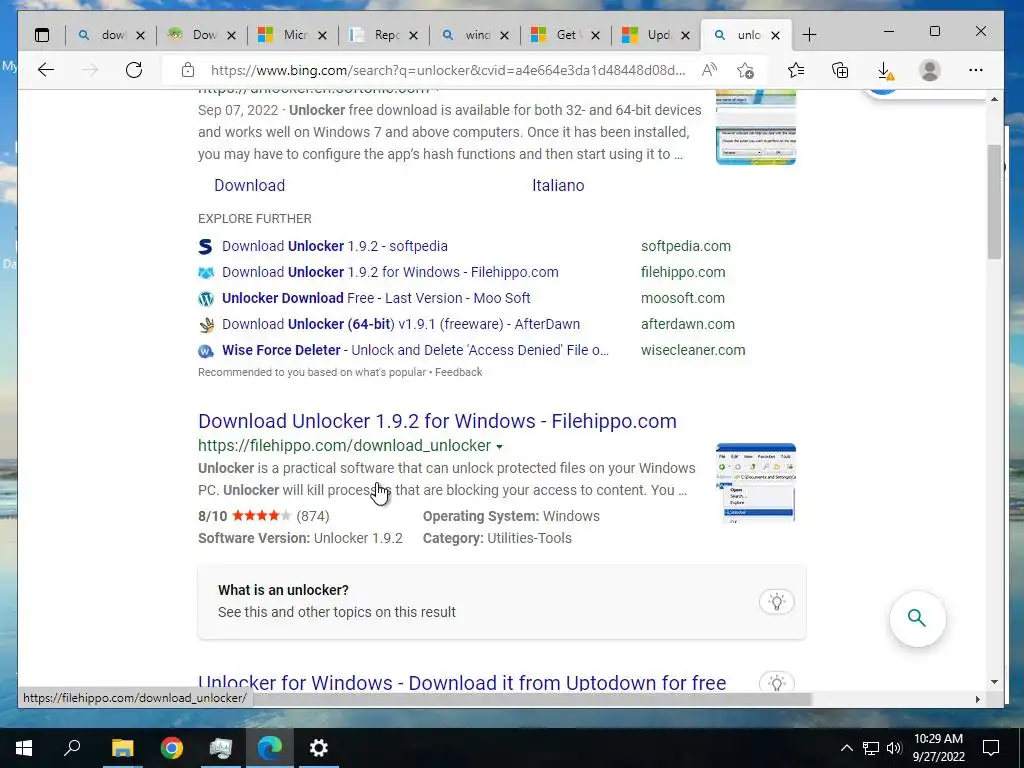1024x768 pixels.
Task: Open Downloads with warning badge
Action: pos(885,70)
